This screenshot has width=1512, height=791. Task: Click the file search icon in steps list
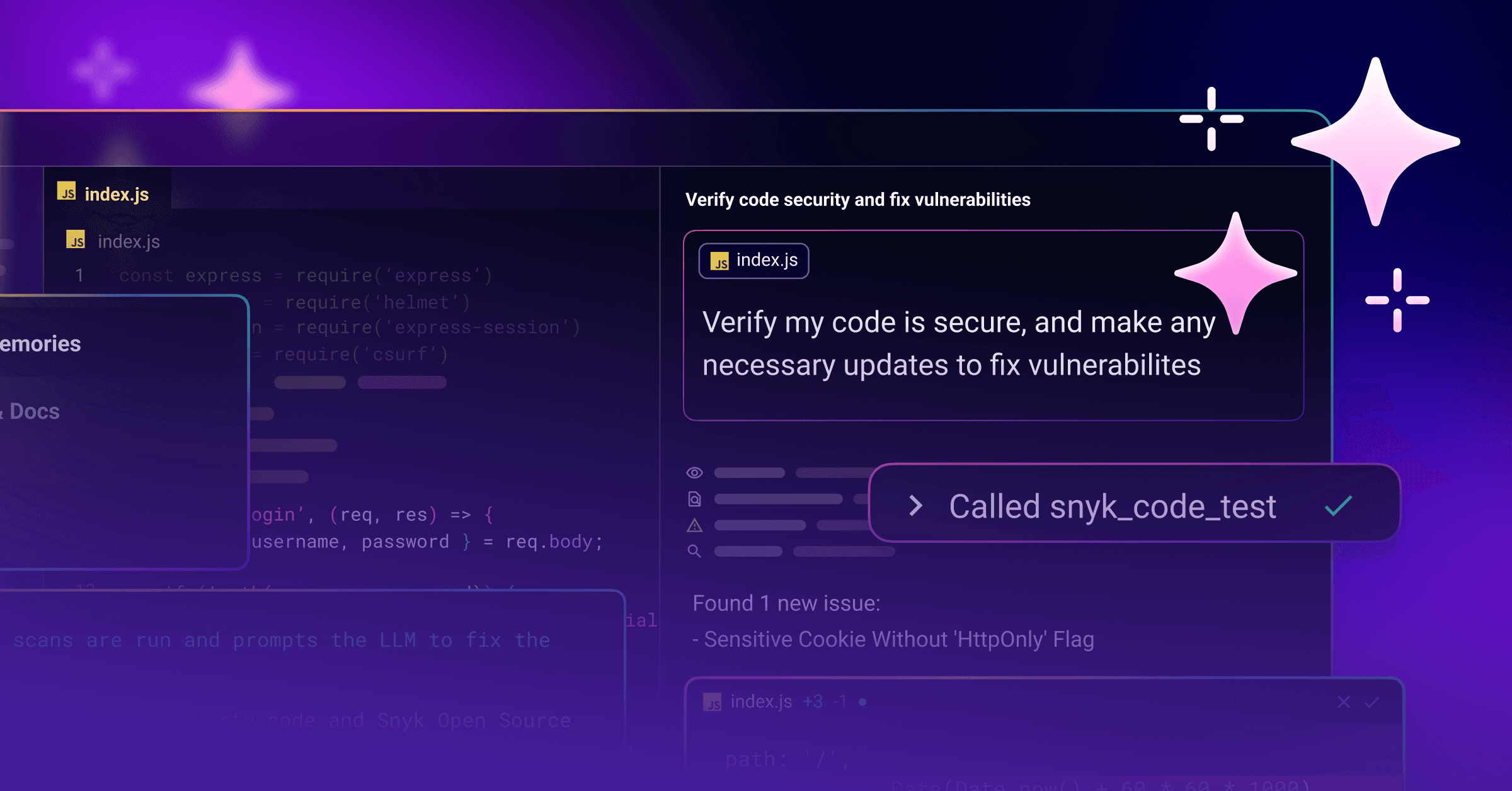(x=694, y=499)
